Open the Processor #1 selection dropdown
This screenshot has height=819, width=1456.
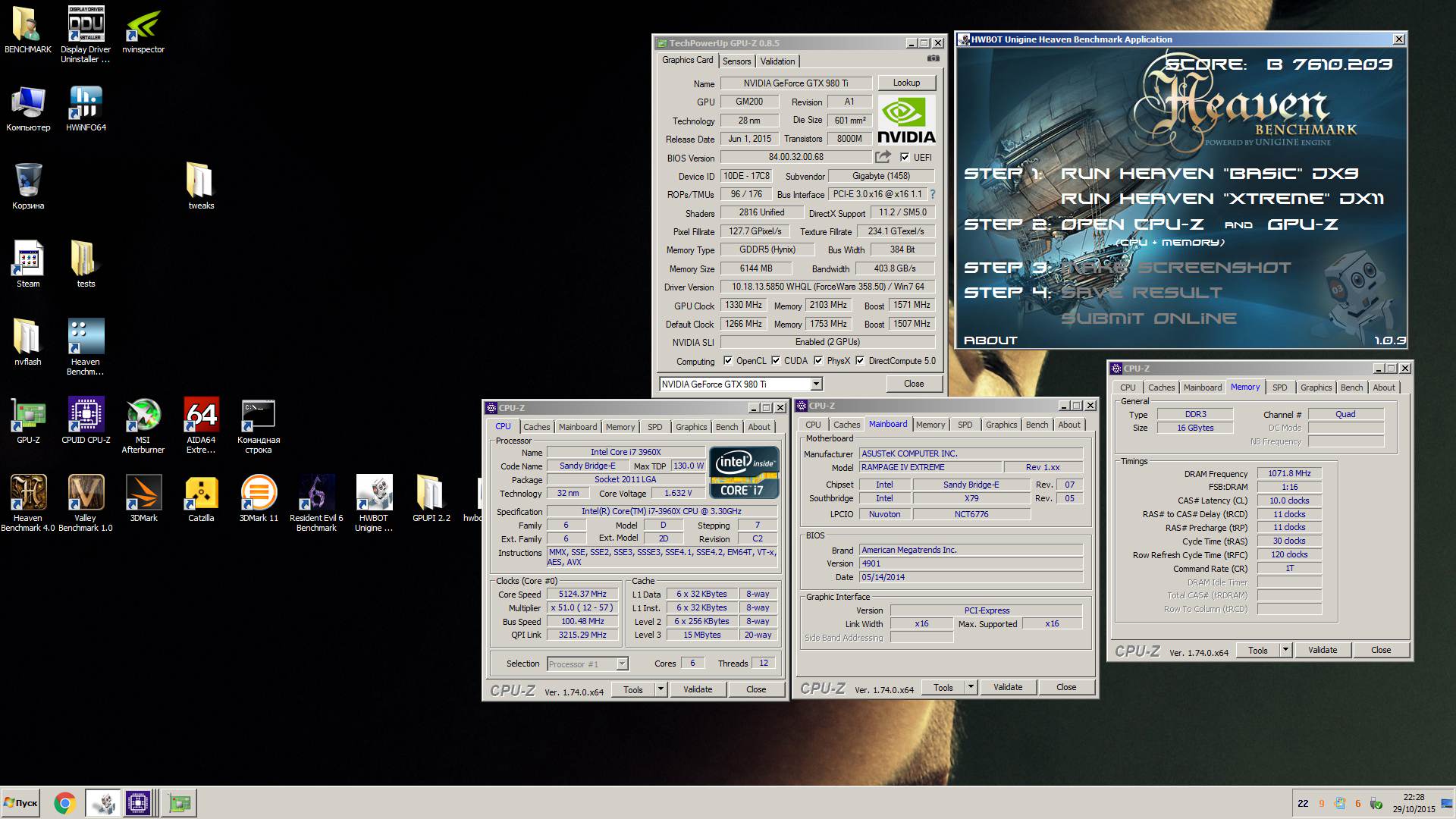click(x=622, y=664)
